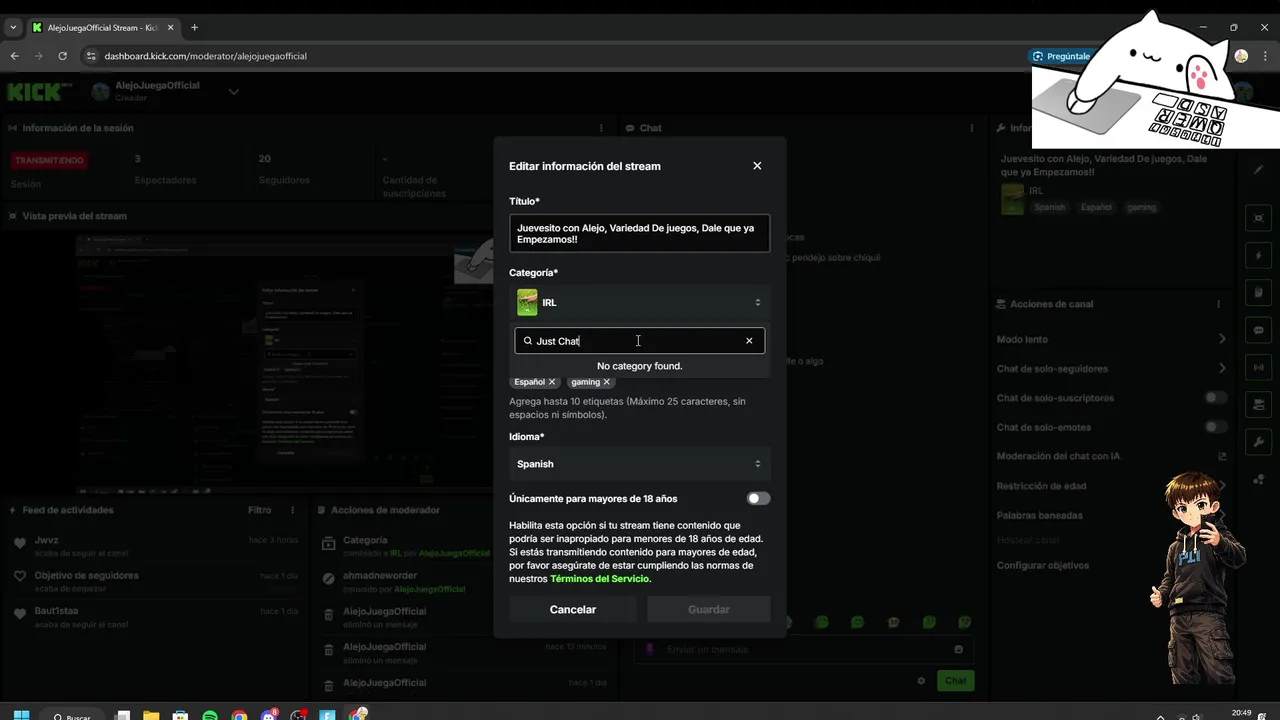Click the category search field with Just Chat
Screen dimensions: 1280x720
pos(640,341)
